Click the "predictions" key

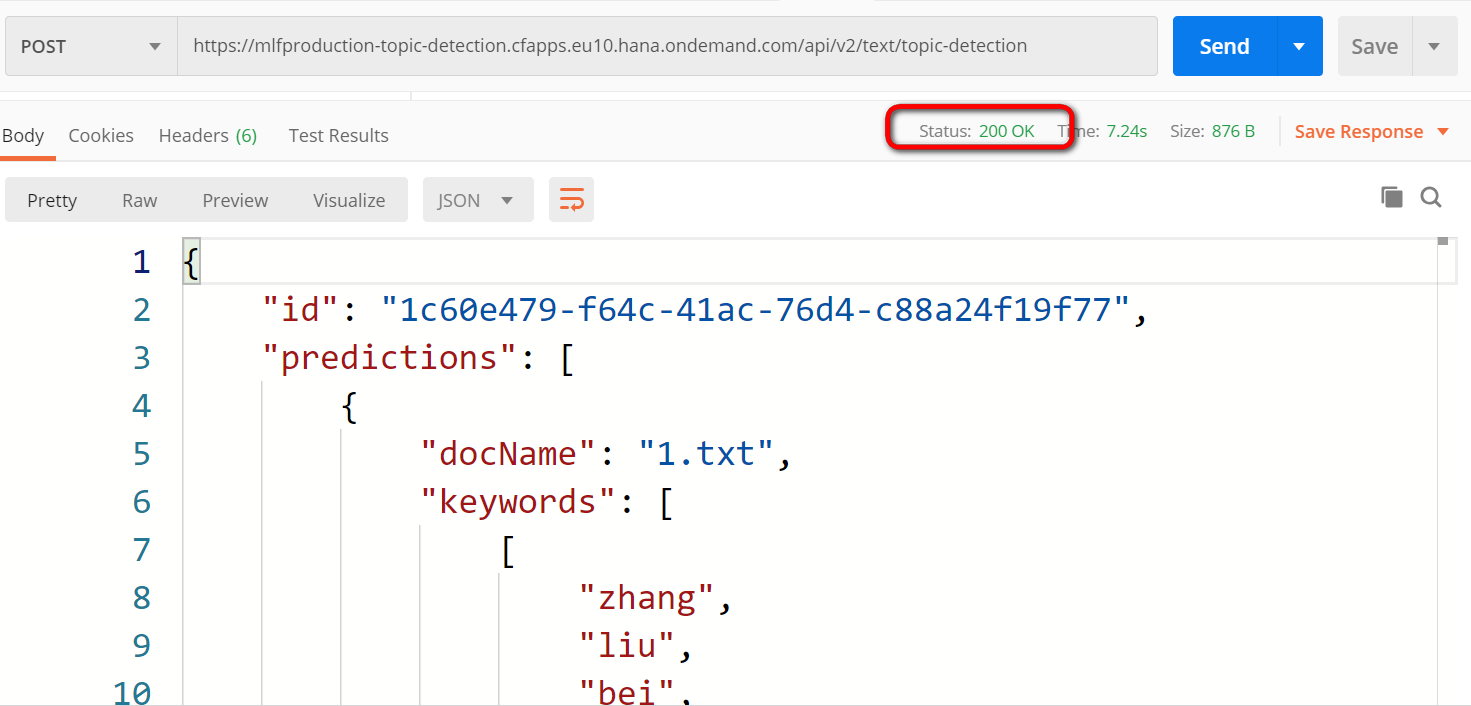click(390, 357)
